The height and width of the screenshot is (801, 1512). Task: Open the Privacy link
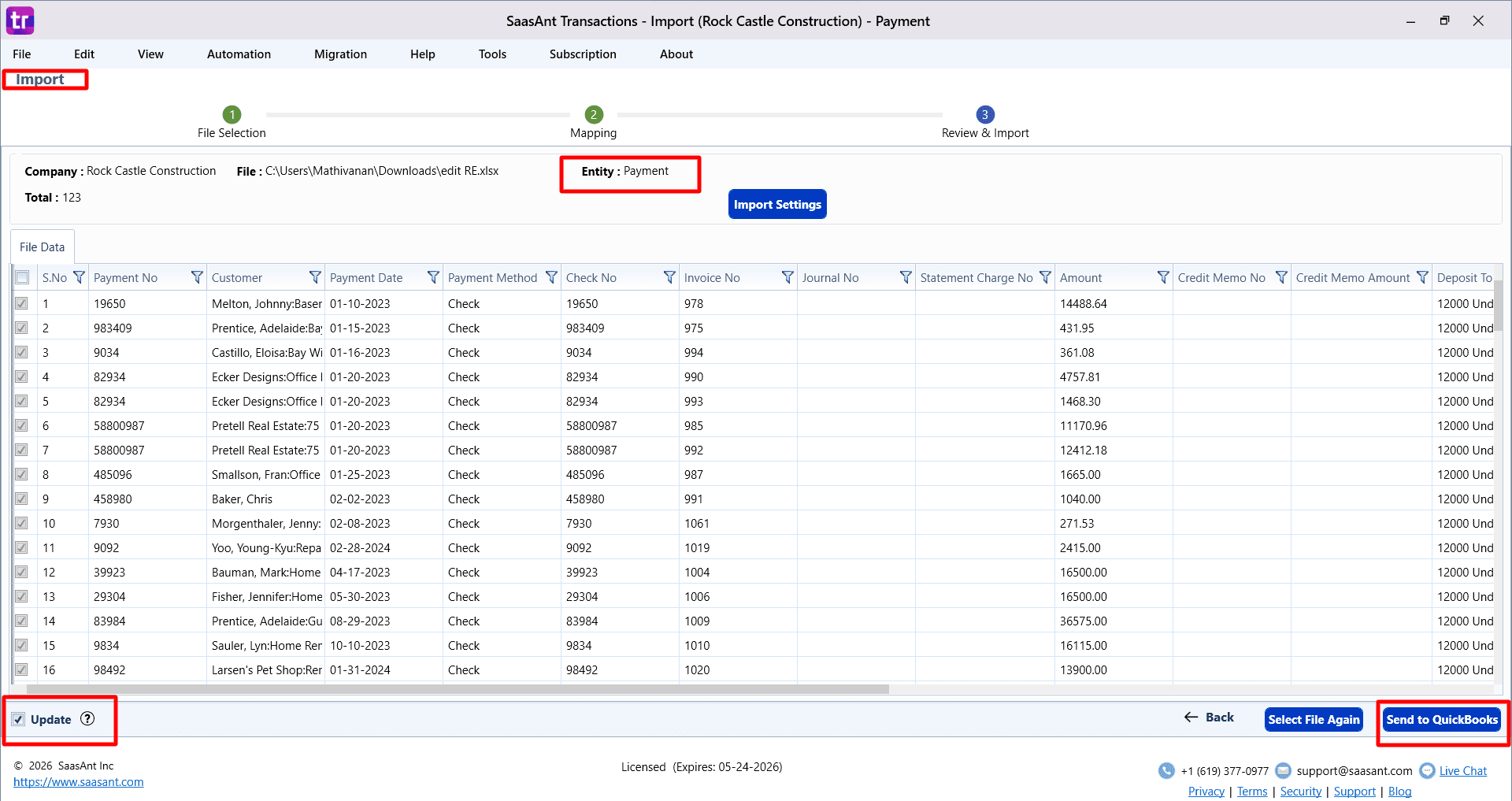[x=1206, y=791]
